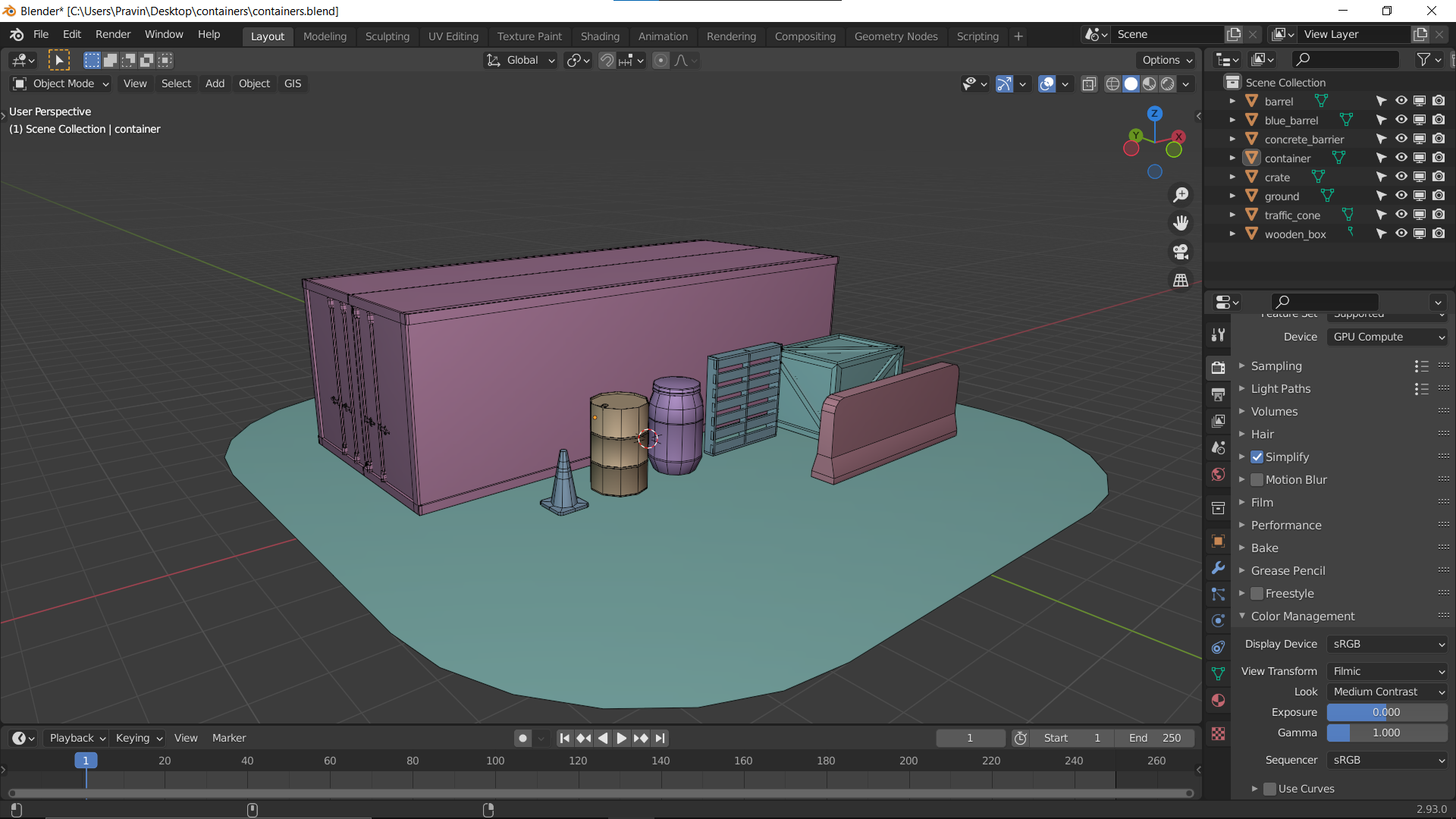Enable the Motion Blur checkbox
Image resolution: width=1456 pixels, height=819 pixels.
tap(1257, 479)
